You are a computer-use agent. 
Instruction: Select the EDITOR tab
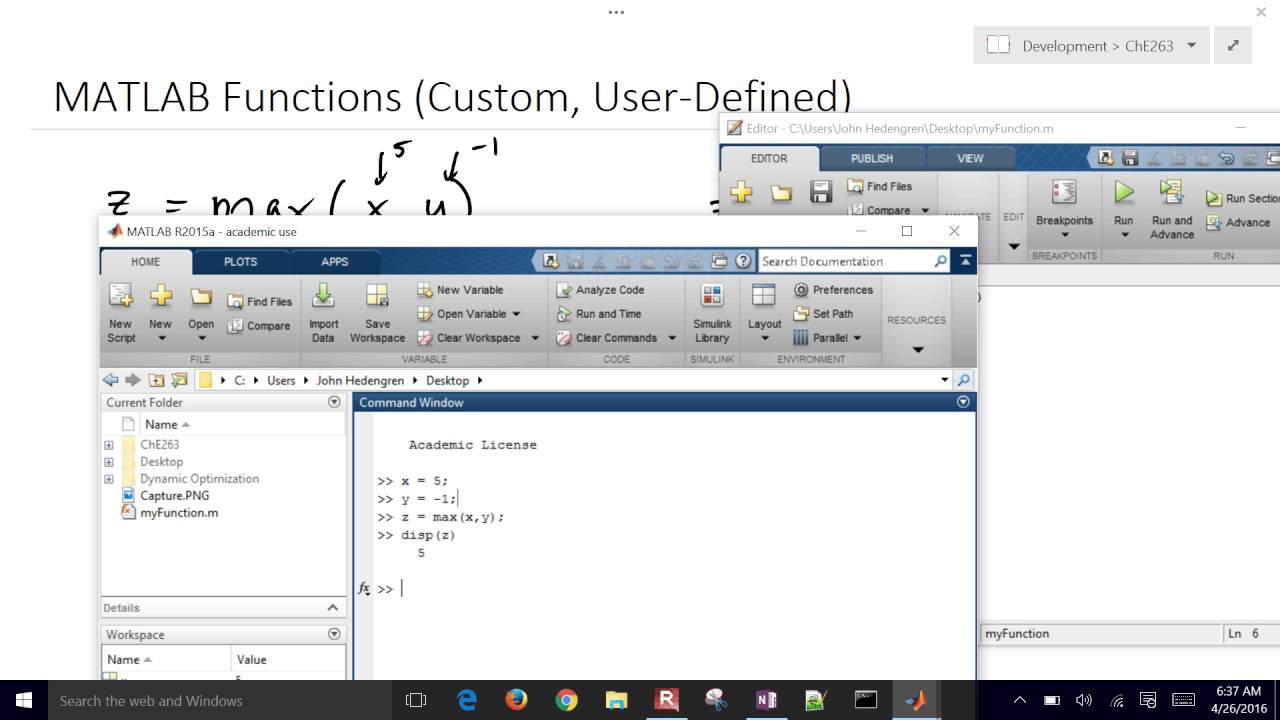(x=770, y=158)
